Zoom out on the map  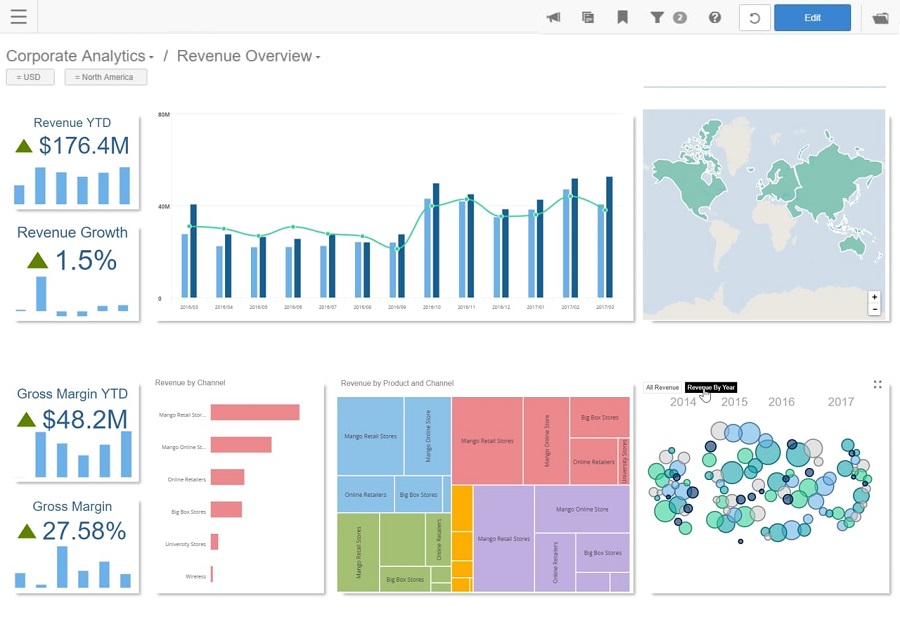(x=874, y=309)
